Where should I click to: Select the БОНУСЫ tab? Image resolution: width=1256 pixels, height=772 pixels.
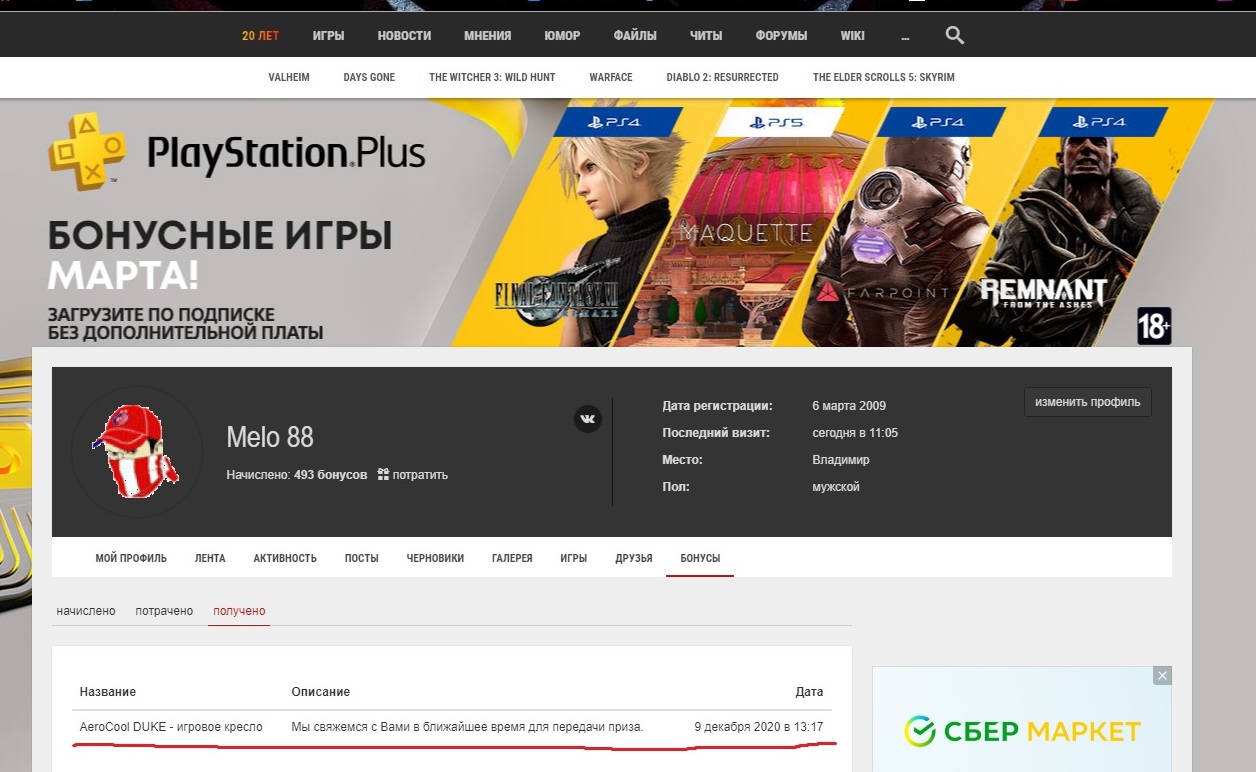[x=700, y=558]
